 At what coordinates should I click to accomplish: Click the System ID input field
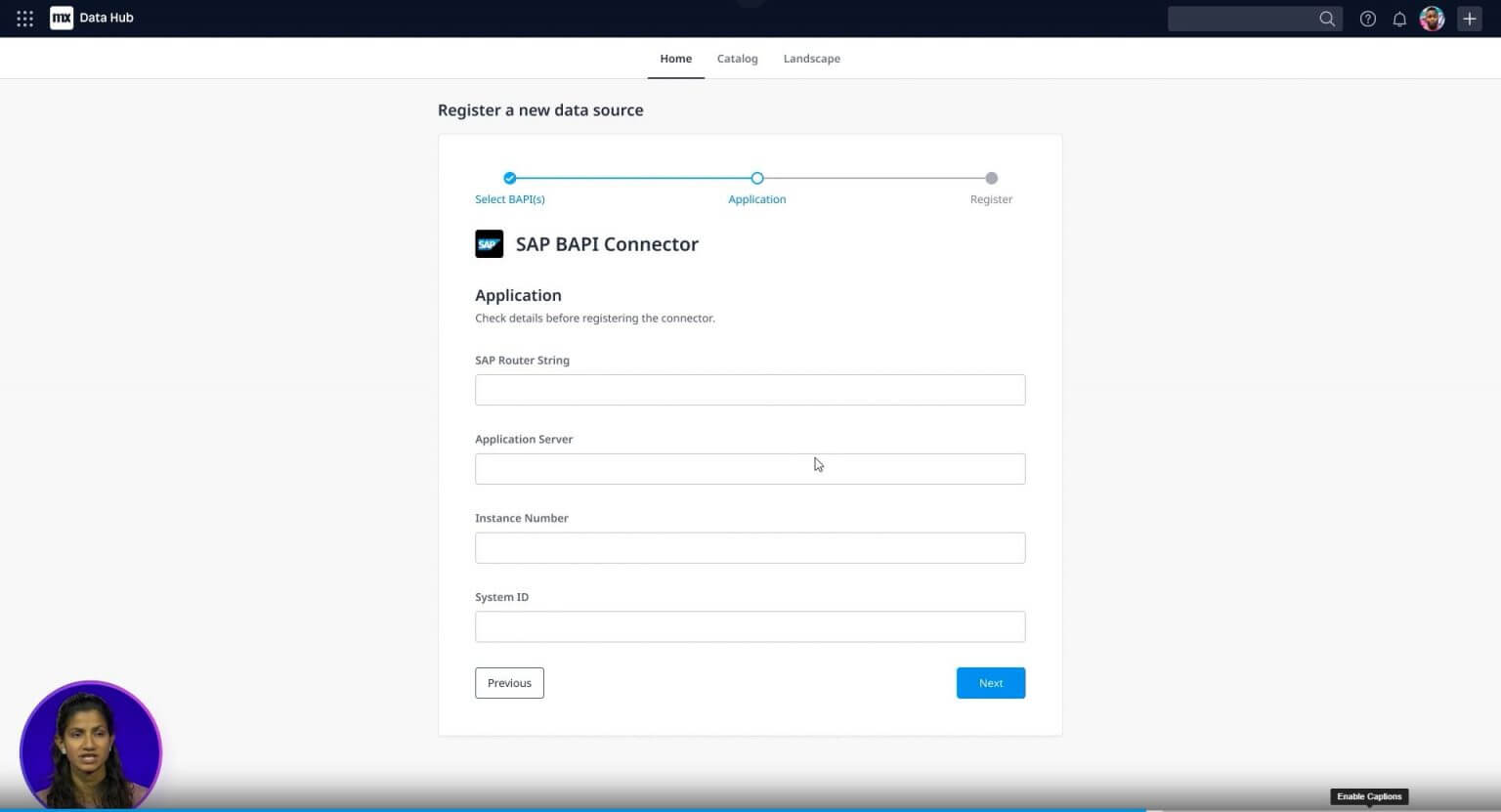[x=750, y=626]
